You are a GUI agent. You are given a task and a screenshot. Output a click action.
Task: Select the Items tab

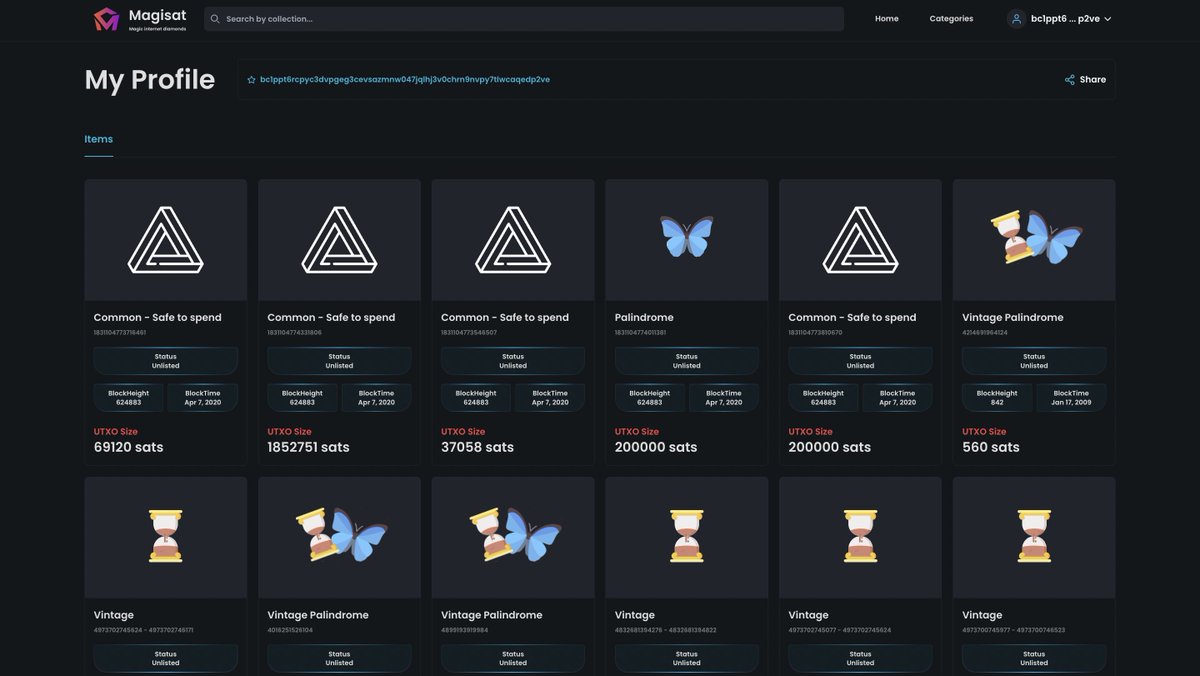tap(98, 139)
